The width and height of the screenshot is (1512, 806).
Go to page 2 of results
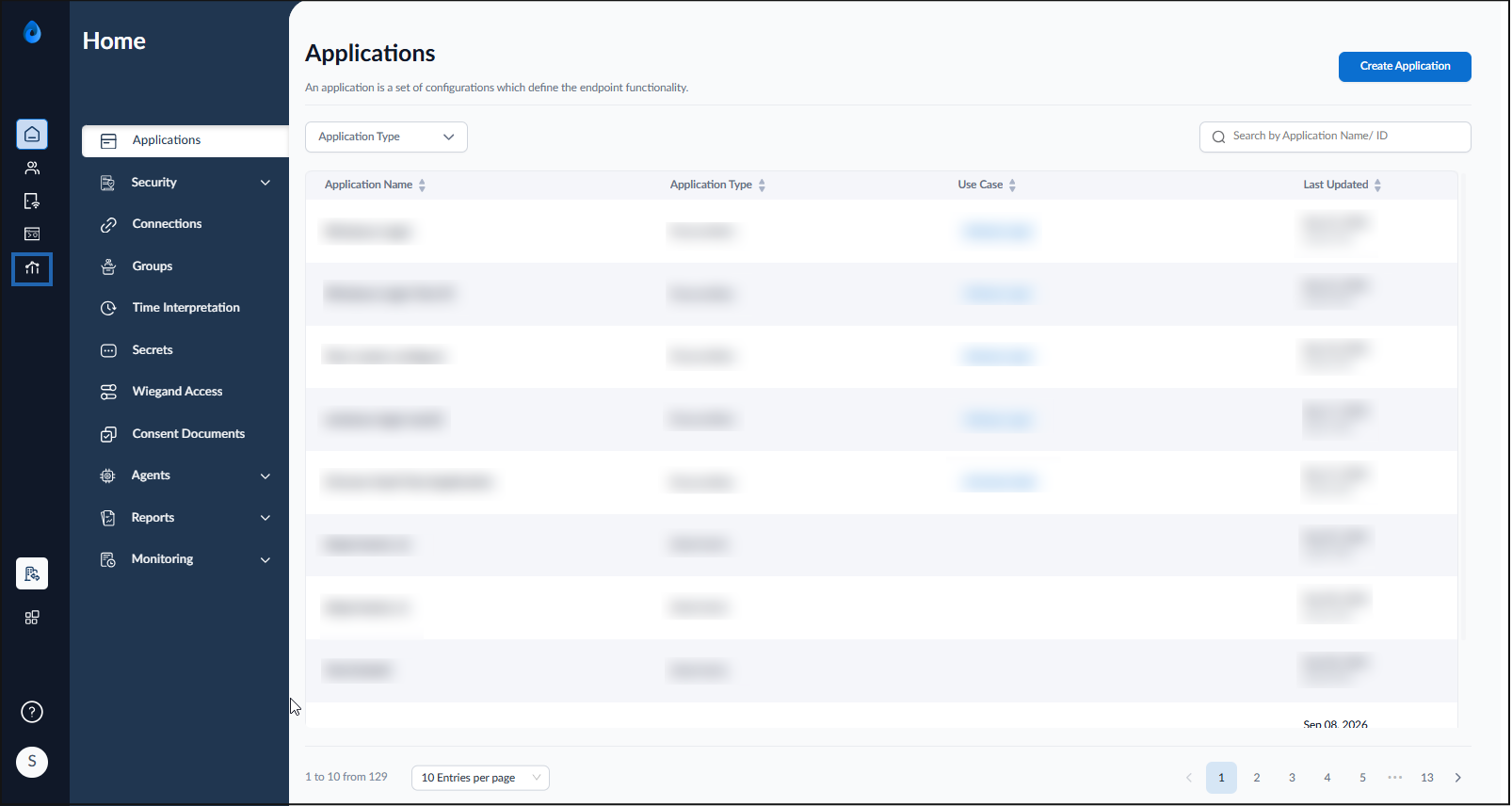tap(1256, 778)
